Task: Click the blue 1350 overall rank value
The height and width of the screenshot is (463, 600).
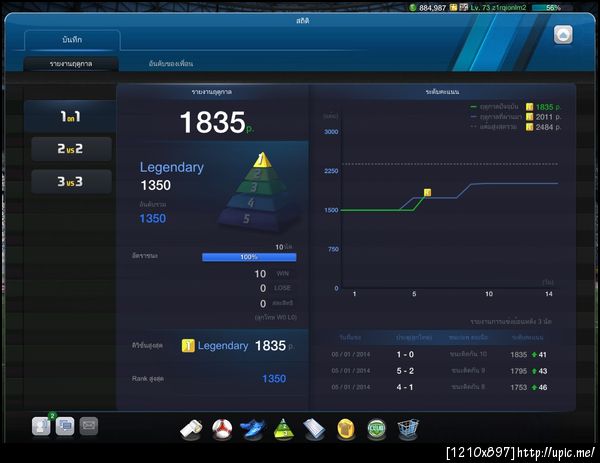Action: pos(153,218)
